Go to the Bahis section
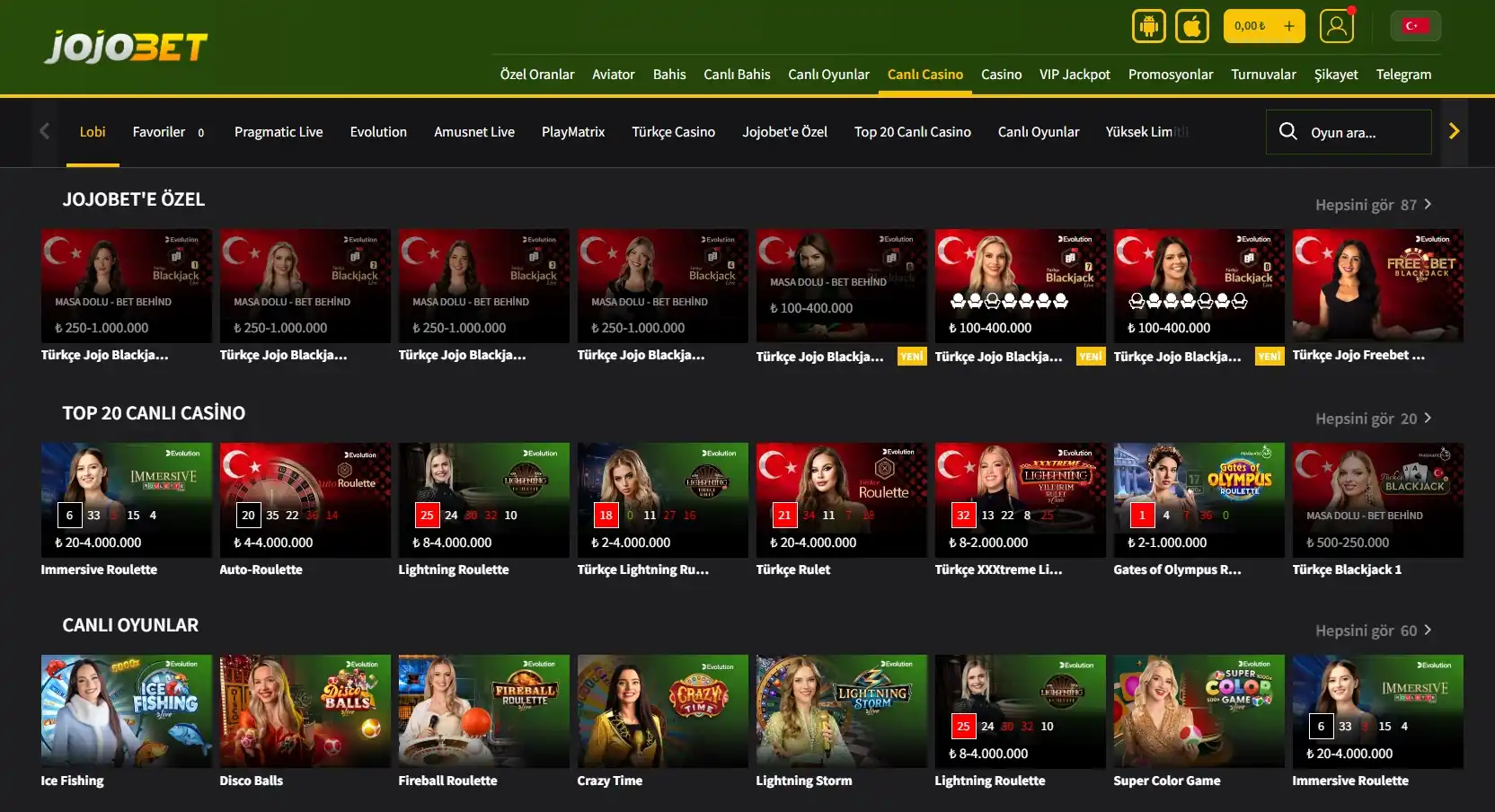The image size is (1495, 812). pos(669,75)
